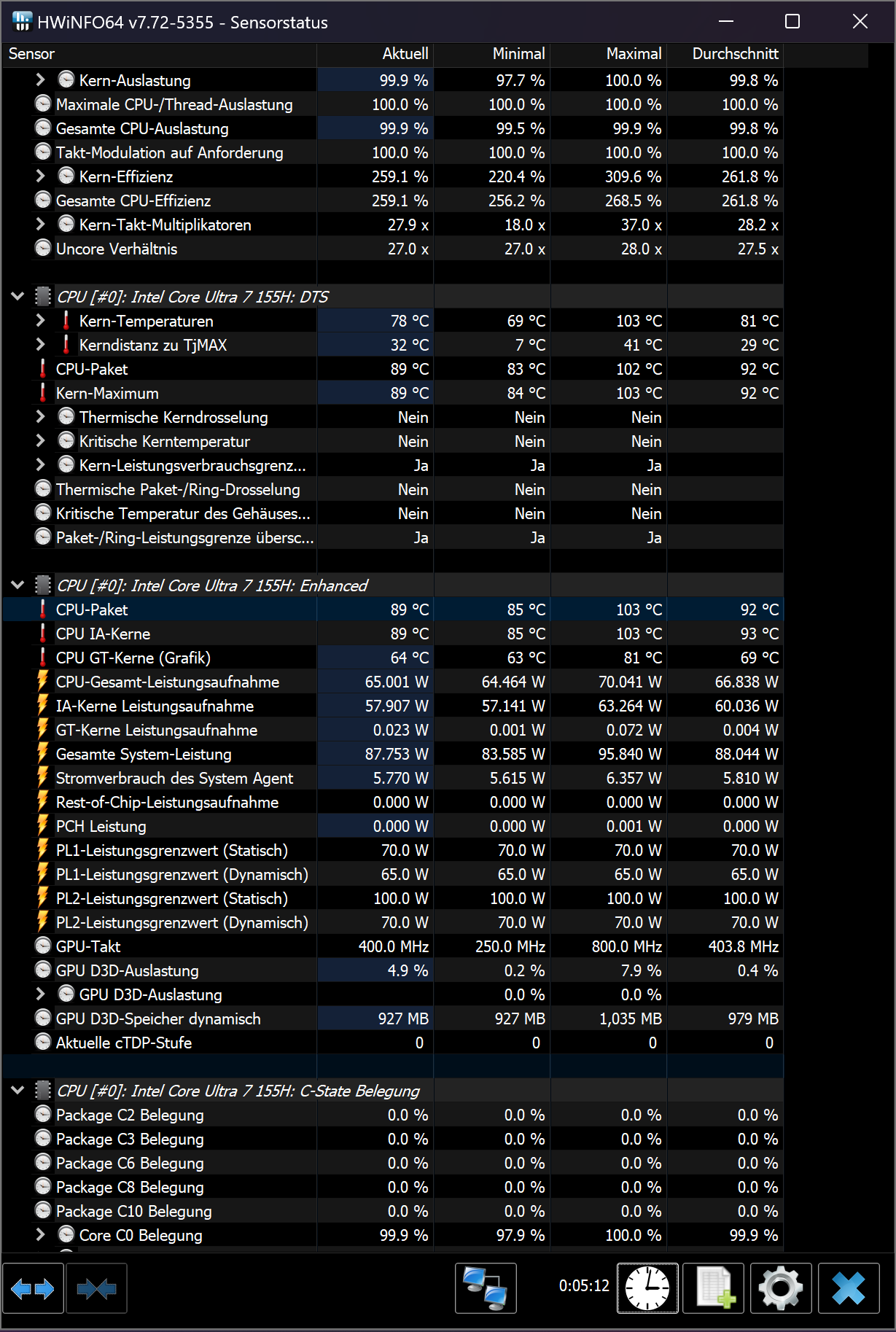Click the 95.840 W maximal system power value
896x1332 pixels.
[x=630, y=754]
